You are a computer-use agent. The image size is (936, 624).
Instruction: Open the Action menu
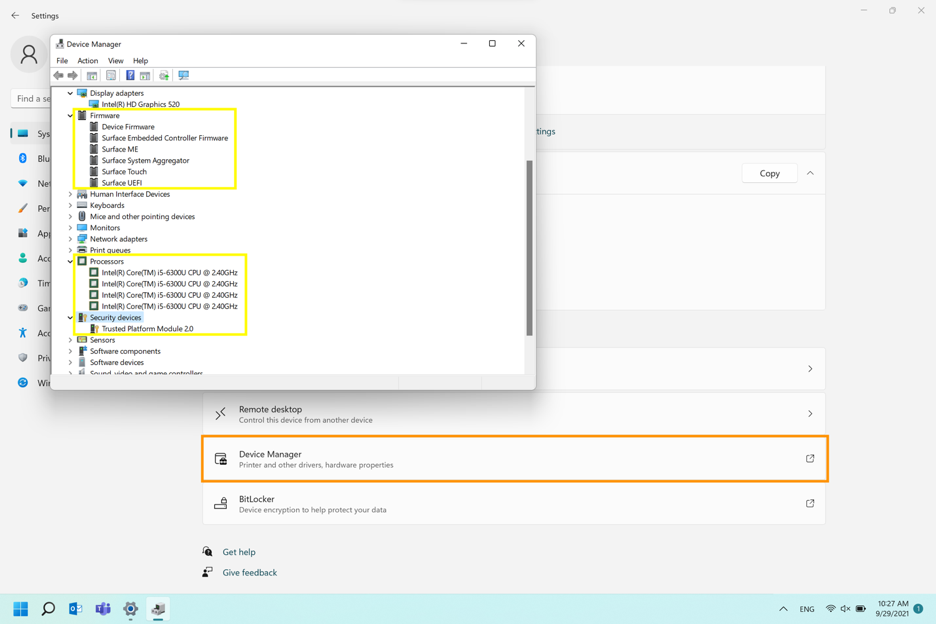pos(88,61)
